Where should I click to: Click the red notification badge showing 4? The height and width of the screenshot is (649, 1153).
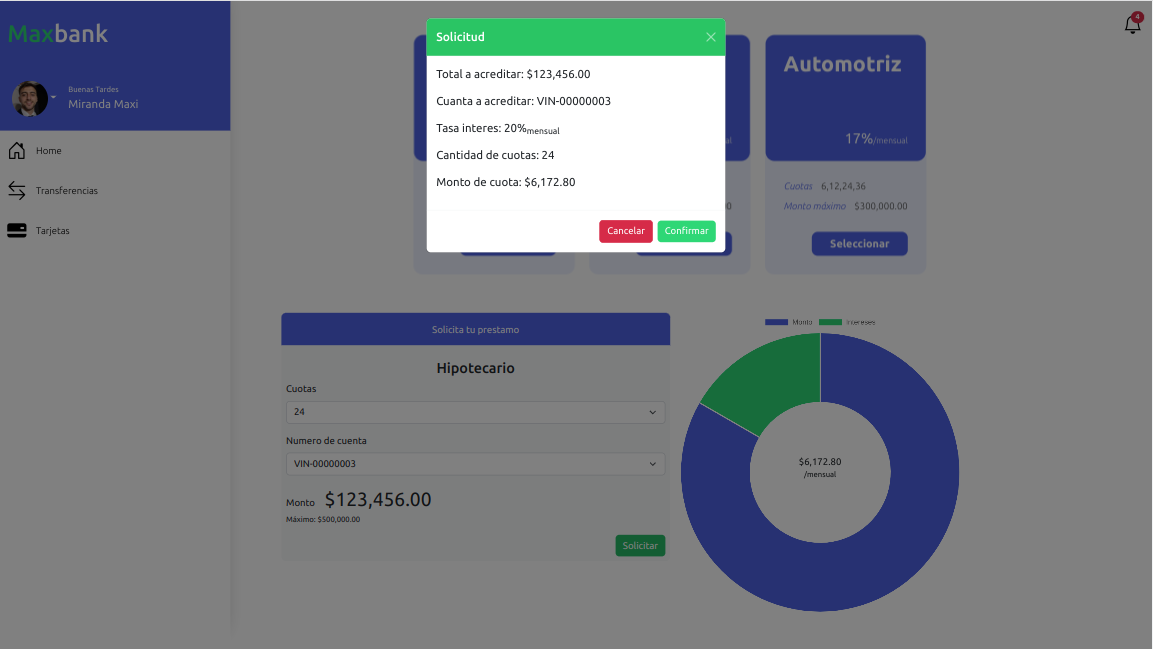point(1136,16)
